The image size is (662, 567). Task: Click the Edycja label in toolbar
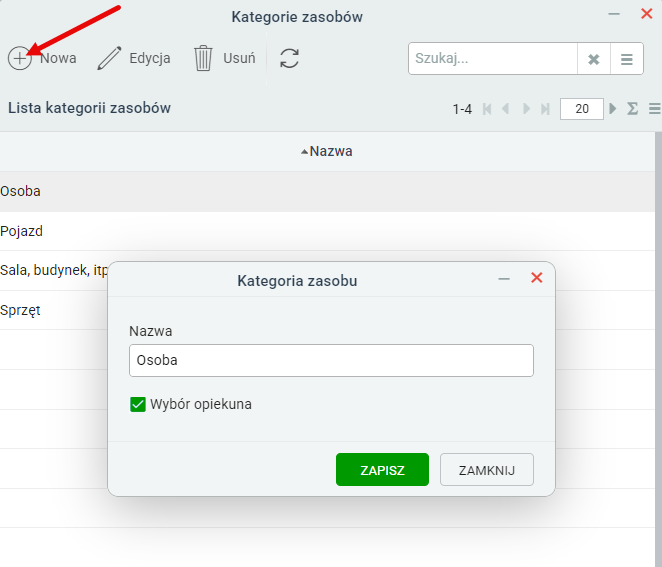point(150,58)
